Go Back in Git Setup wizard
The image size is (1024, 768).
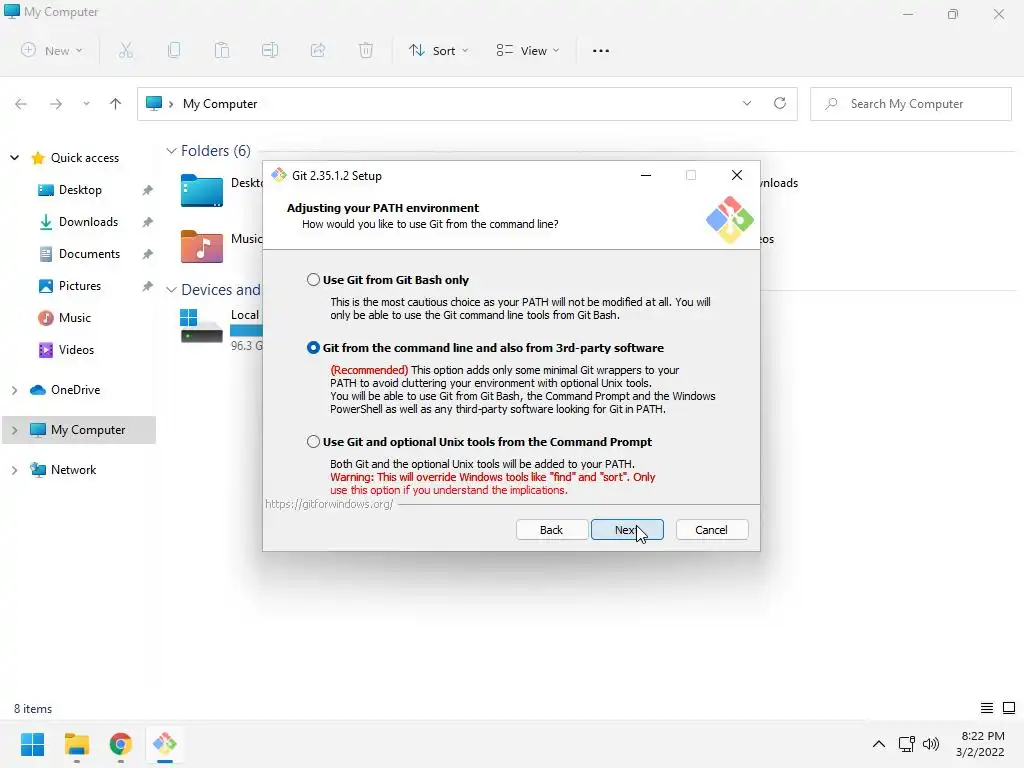tap(552, 530)
